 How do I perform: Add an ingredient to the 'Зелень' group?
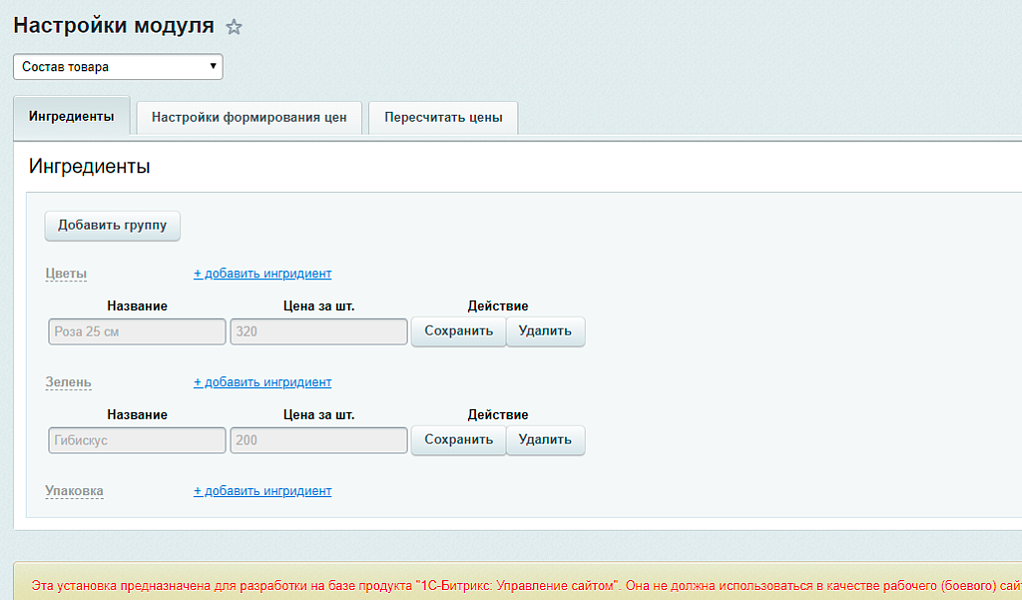[262, 381]
